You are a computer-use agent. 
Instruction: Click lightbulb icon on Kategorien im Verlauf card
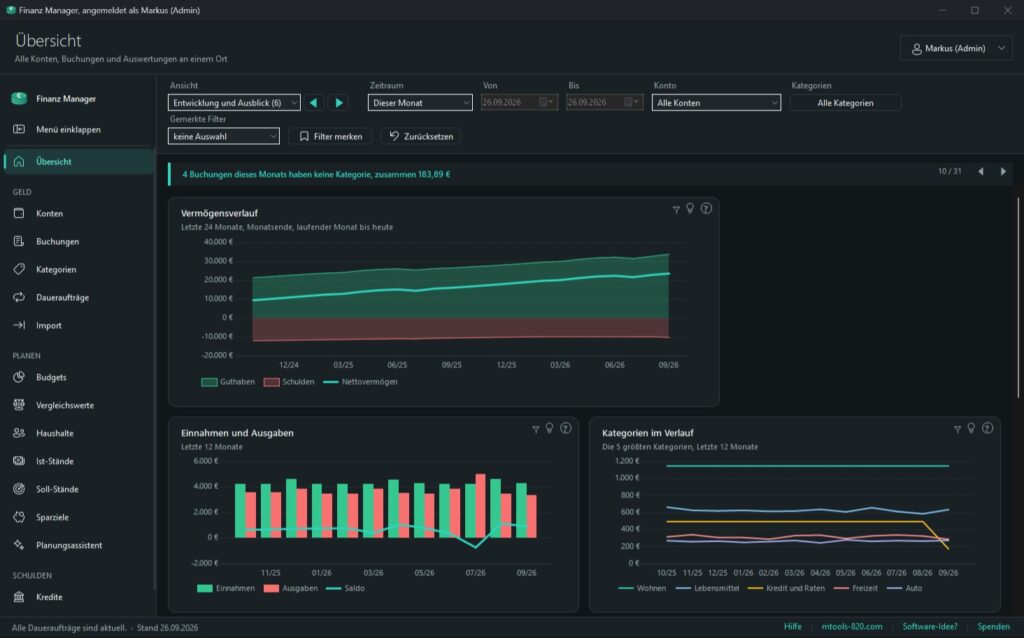click(x=971, y=428)
